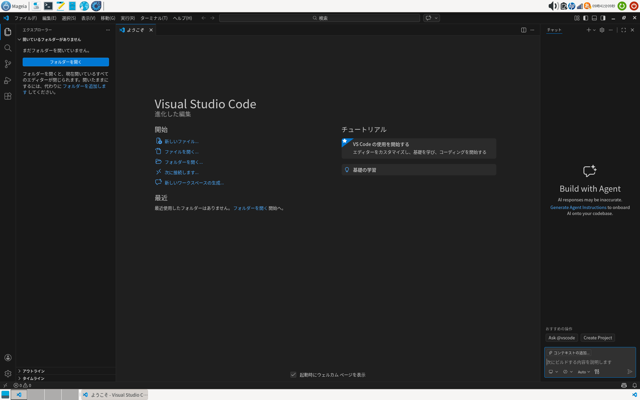The image size is (640, 400).
Task: Expand the アウトライン section
Action: click(33, 371)
